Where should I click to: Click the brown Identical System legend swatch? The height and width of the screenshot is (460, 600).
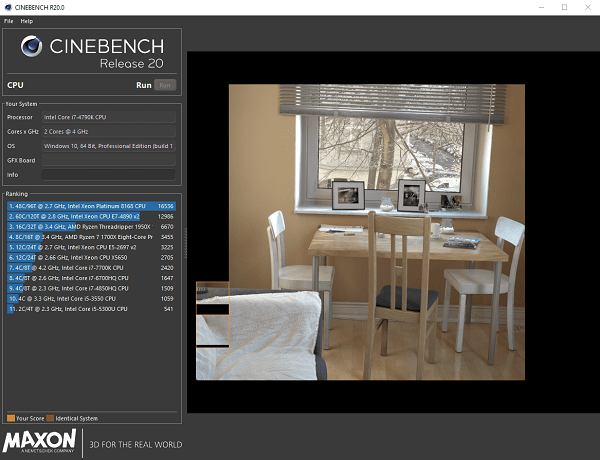pos(52,418)
